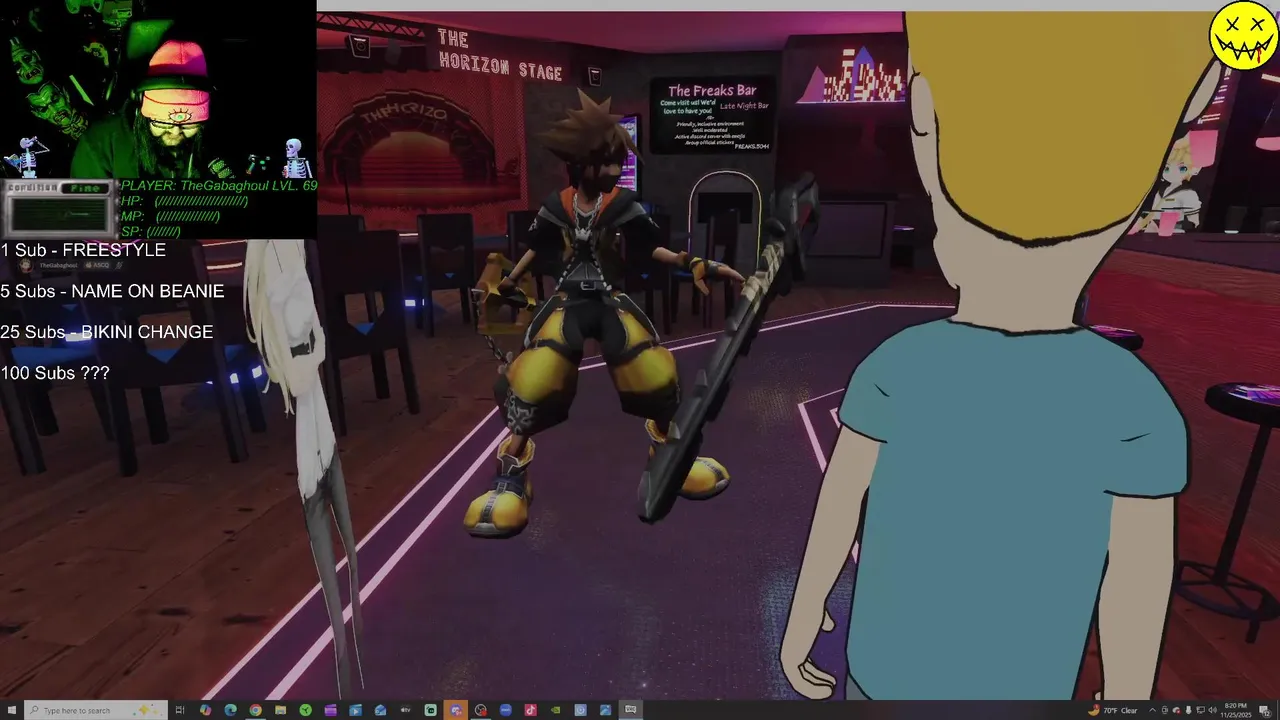Open the clock showing 8:20 PM
The width and height of the screenshot is (1280, 720).
(1236, 710)
